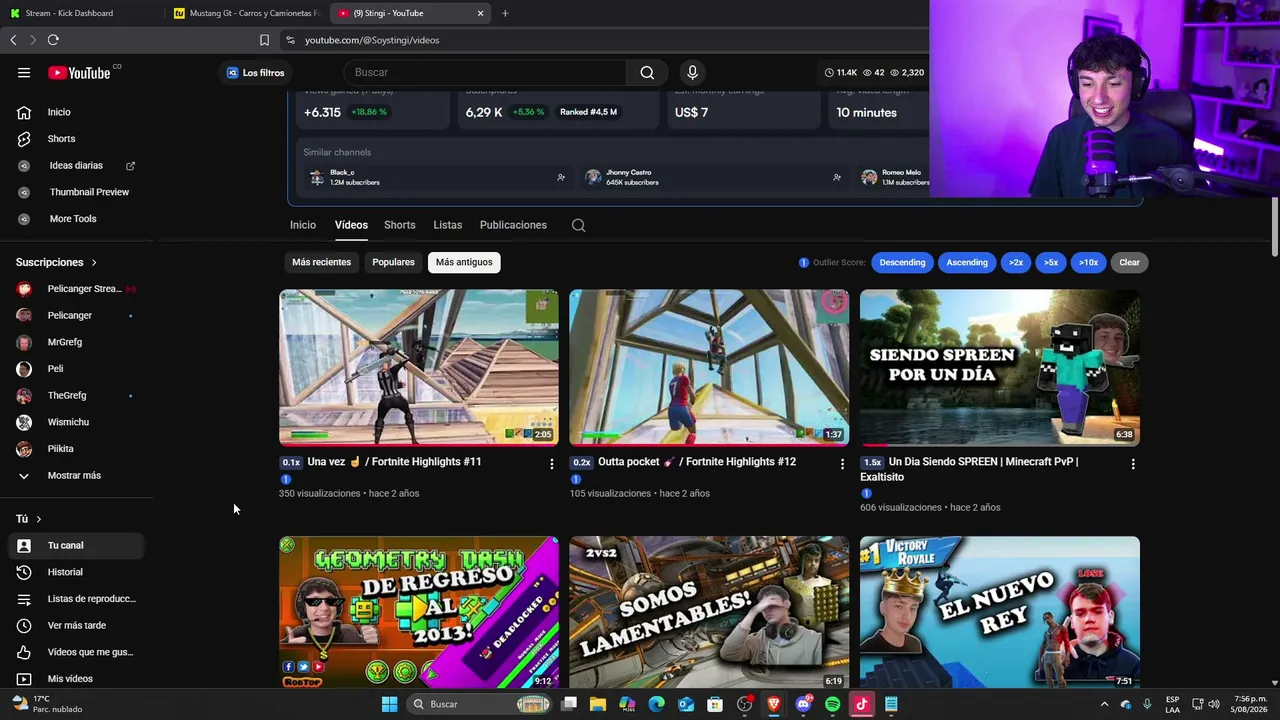Screen dimensions: 1280x720
Task: Click the Outlier Score info icon
Action: click(803, 262)
